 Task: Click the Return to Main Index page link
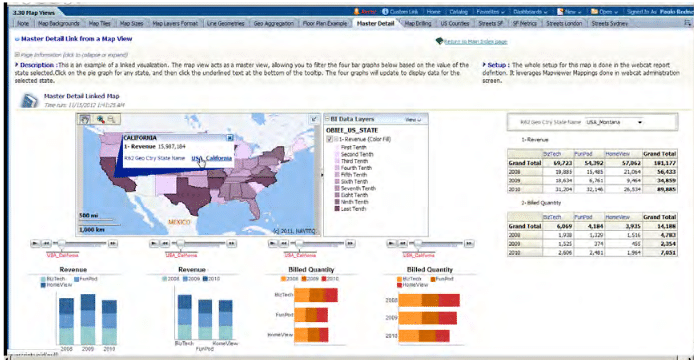pyautogui.click(x=475, y=42)
